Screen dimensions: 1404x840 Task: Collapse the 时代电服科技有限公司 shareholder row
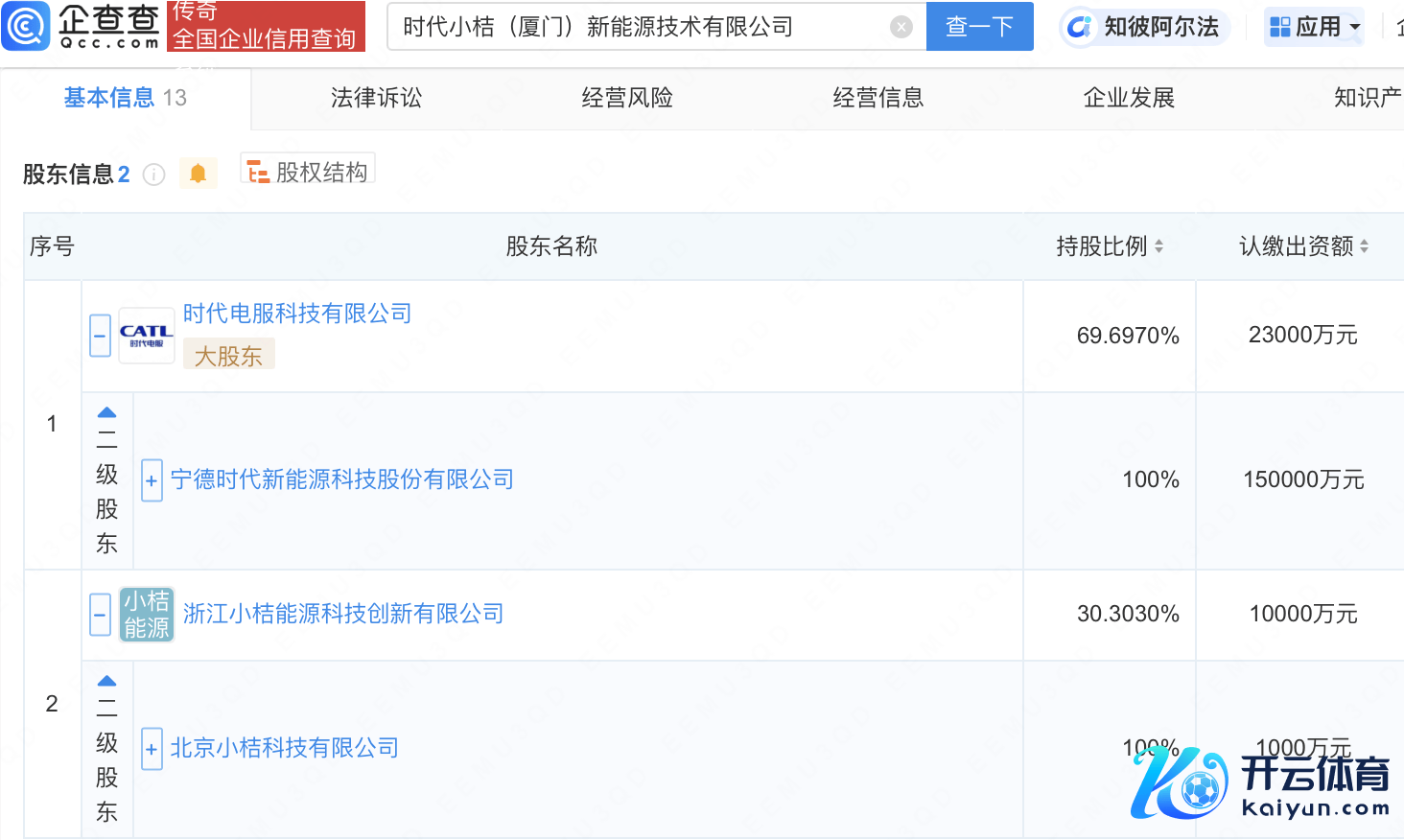pyautogui.click(x=101, y=336)
